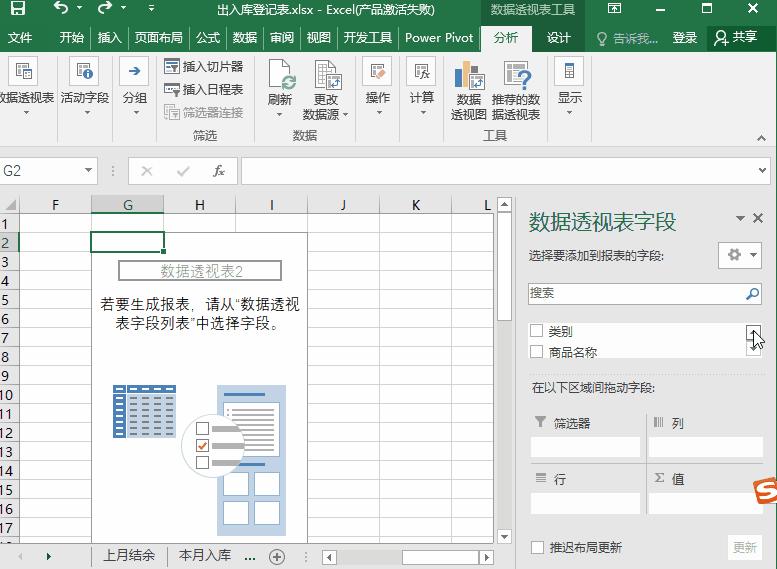
Task: Click the 筛选器 drop area
Action: (585, 447)
